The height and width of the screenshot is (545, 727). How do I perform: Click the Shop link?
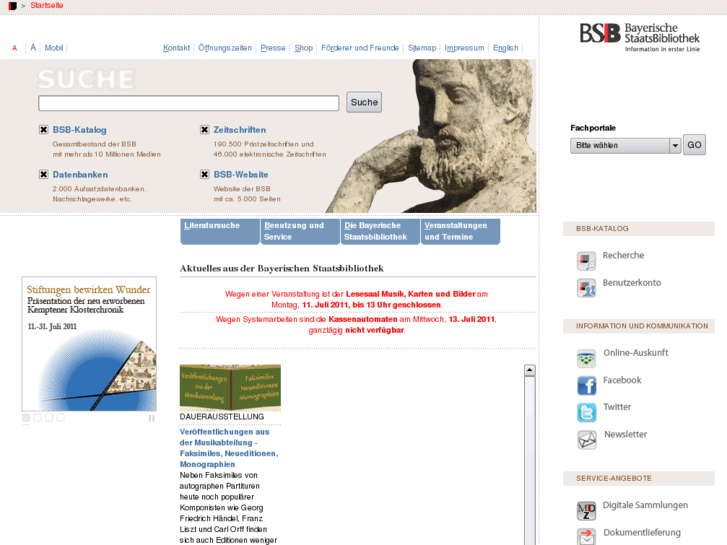pos(304,48)
